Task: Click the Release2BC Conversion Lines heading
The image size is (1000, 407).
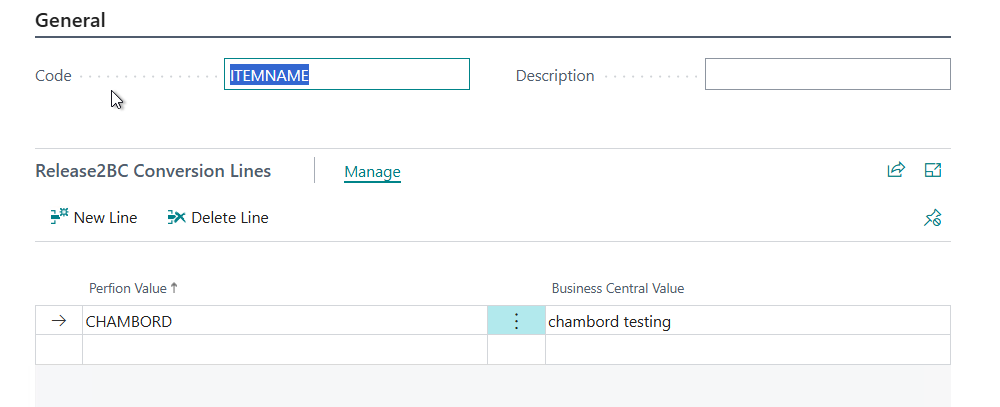Action: coord(153,171)
